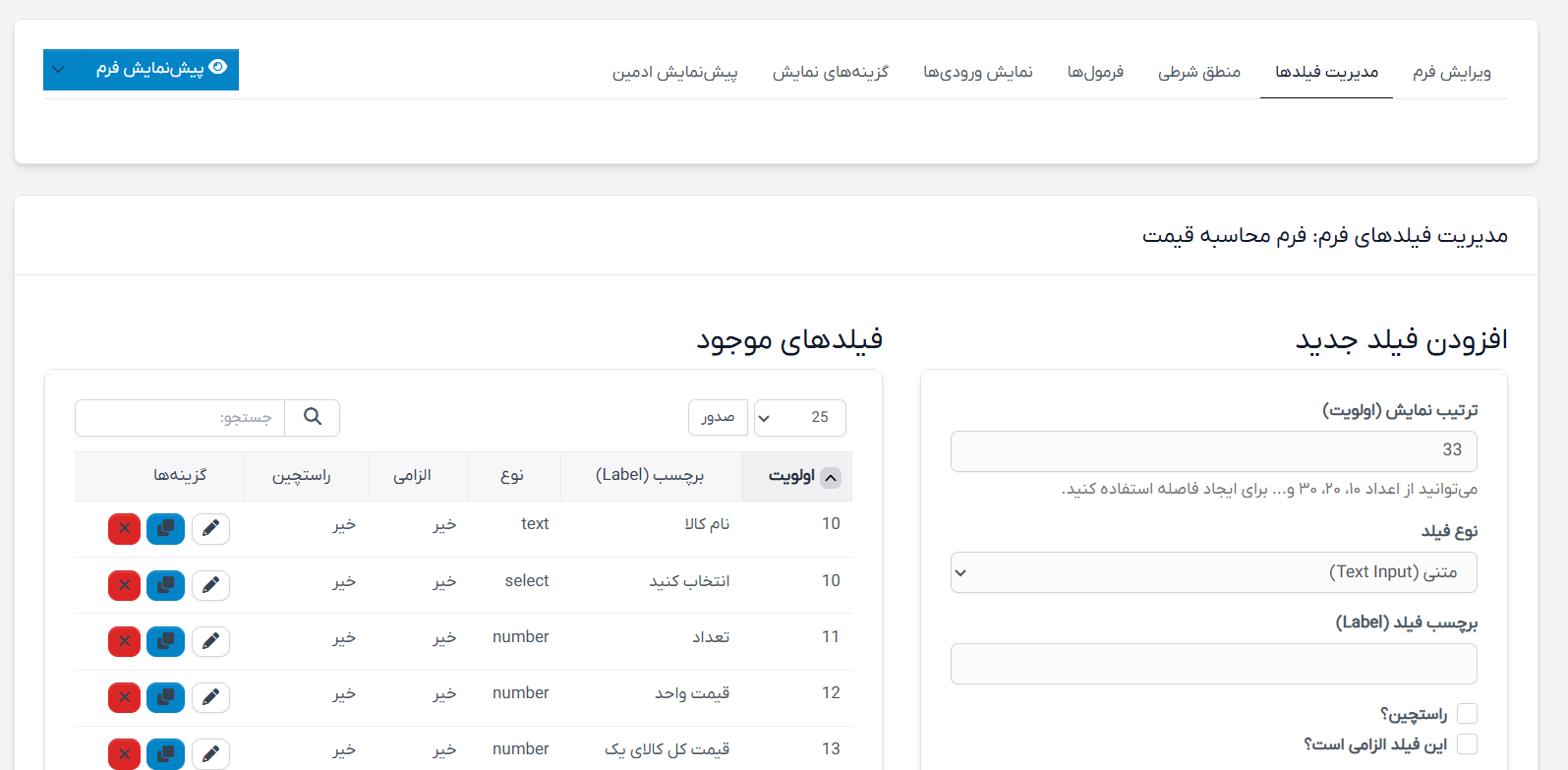Open the نوع فیلد dropdown
Image resolution: width=1568 pixels, height=770 pixels.
(1213, 572)
